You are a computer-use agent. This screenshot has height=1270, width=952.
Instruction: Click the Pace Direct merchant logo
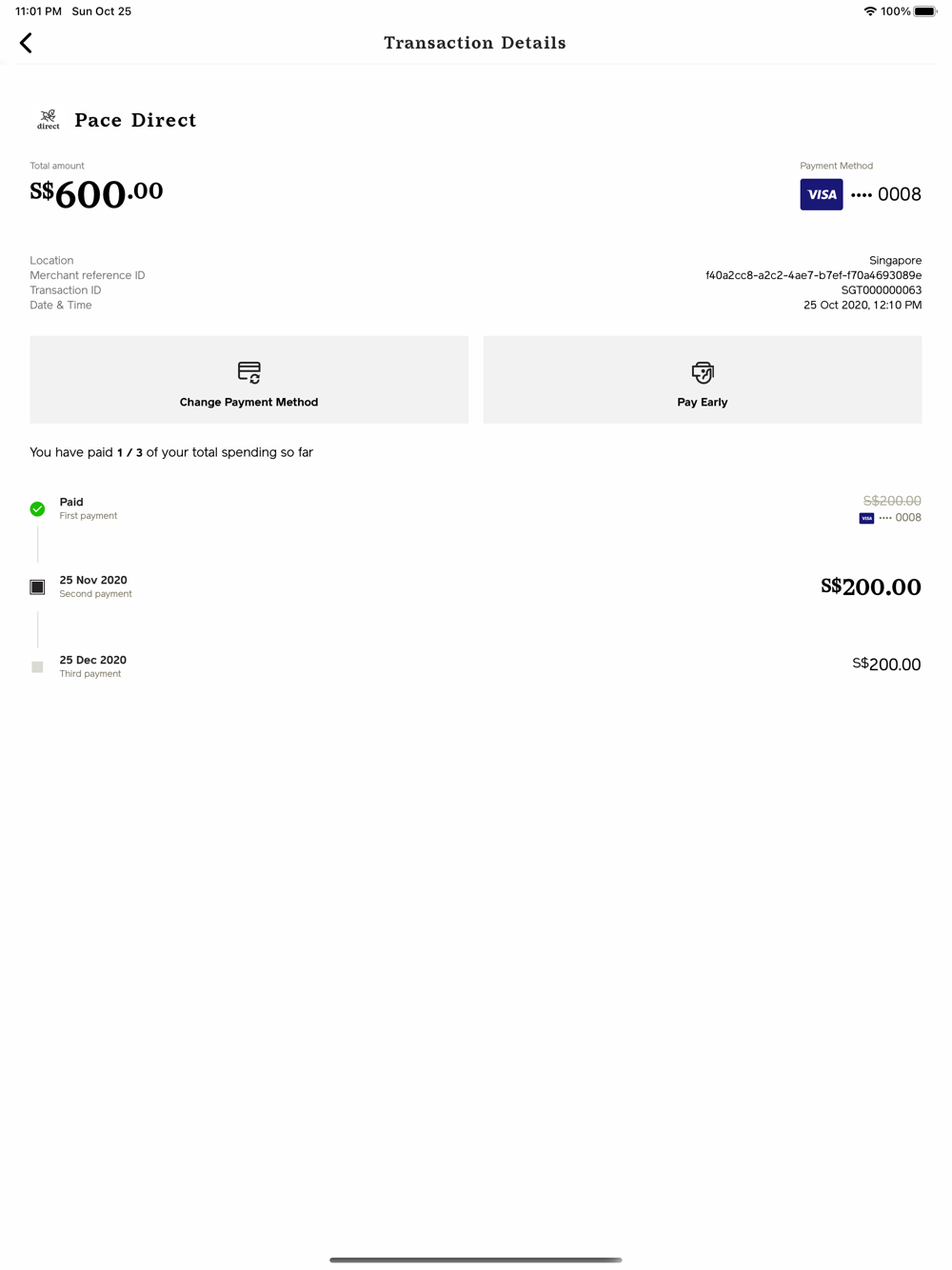point(49,120)
